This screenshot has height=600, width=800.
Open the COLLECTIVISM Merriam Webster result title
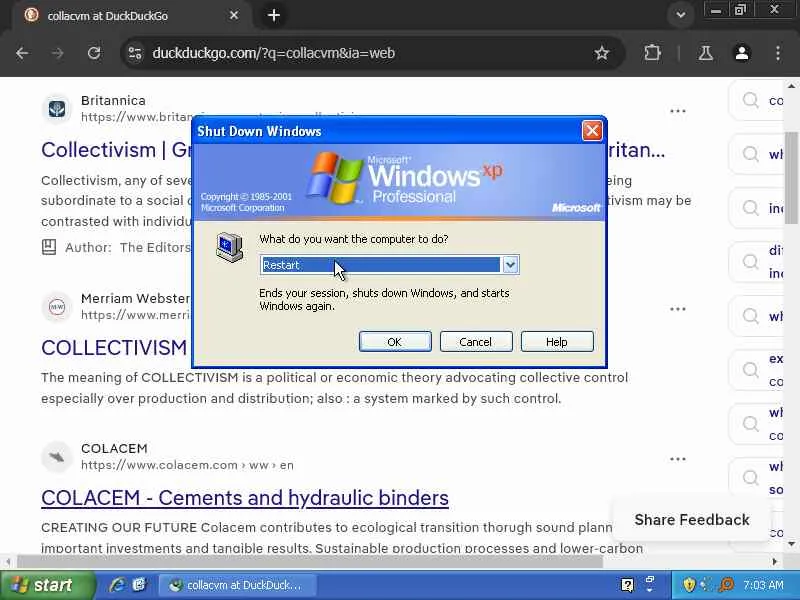click(x=114, y=348)
